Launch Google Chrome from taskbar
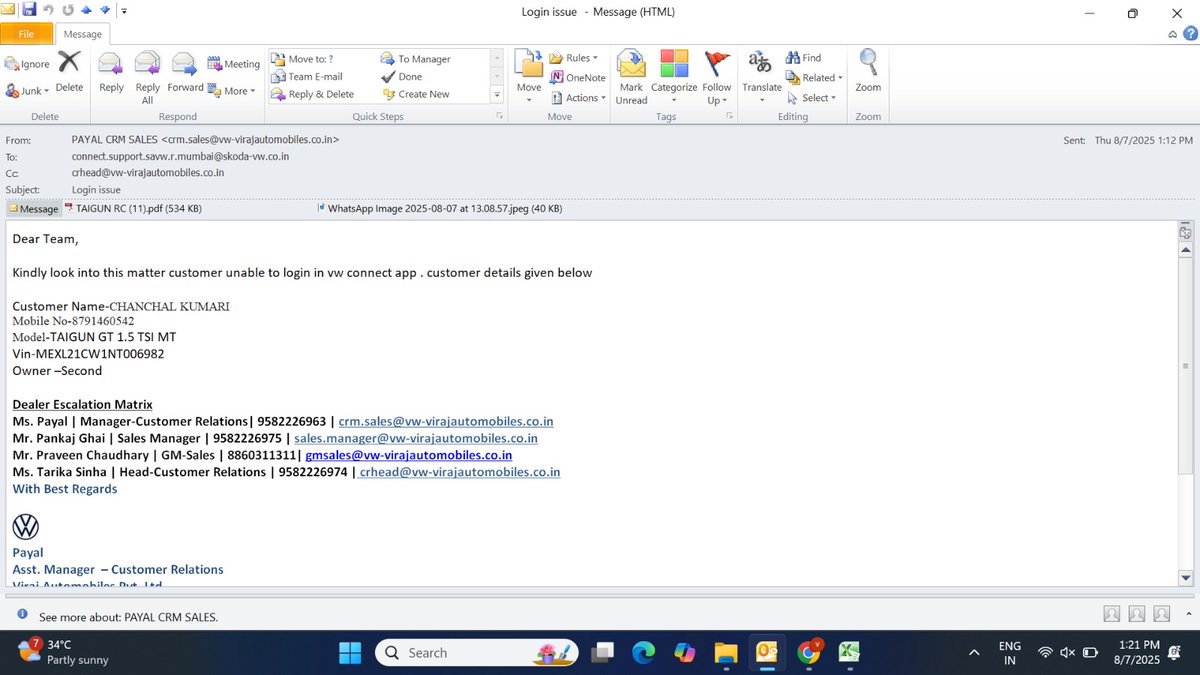The image size is (1200, 675). click(809, 652)
